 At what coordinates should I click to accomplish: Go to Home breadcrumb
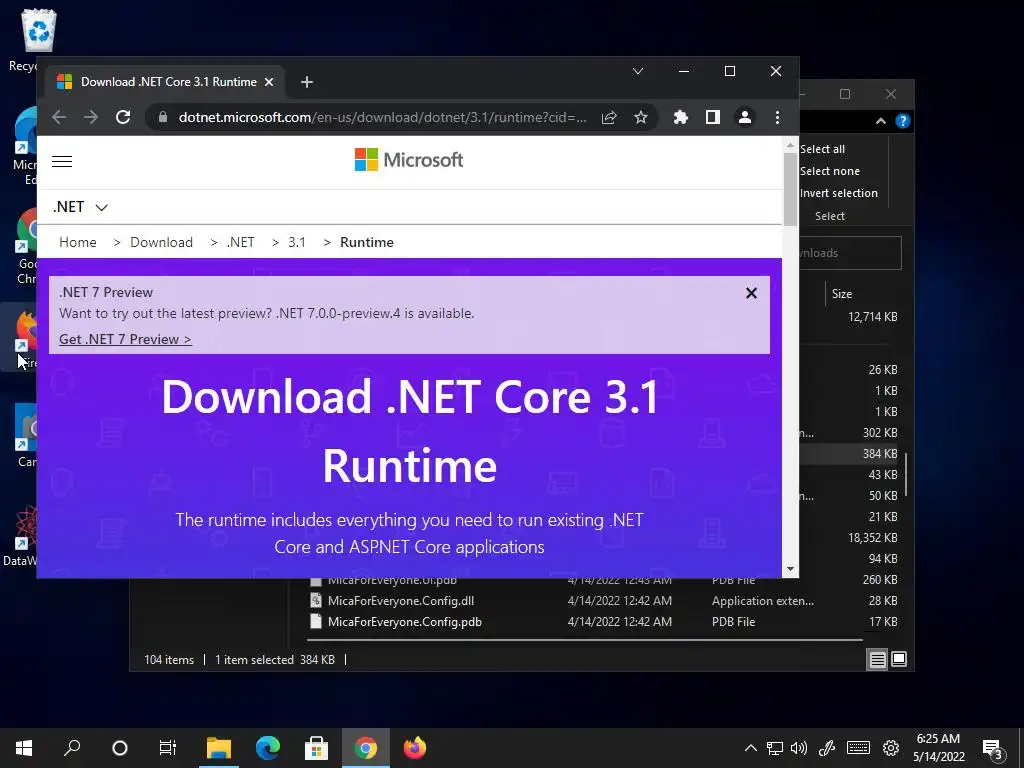(x=78, y=242)
